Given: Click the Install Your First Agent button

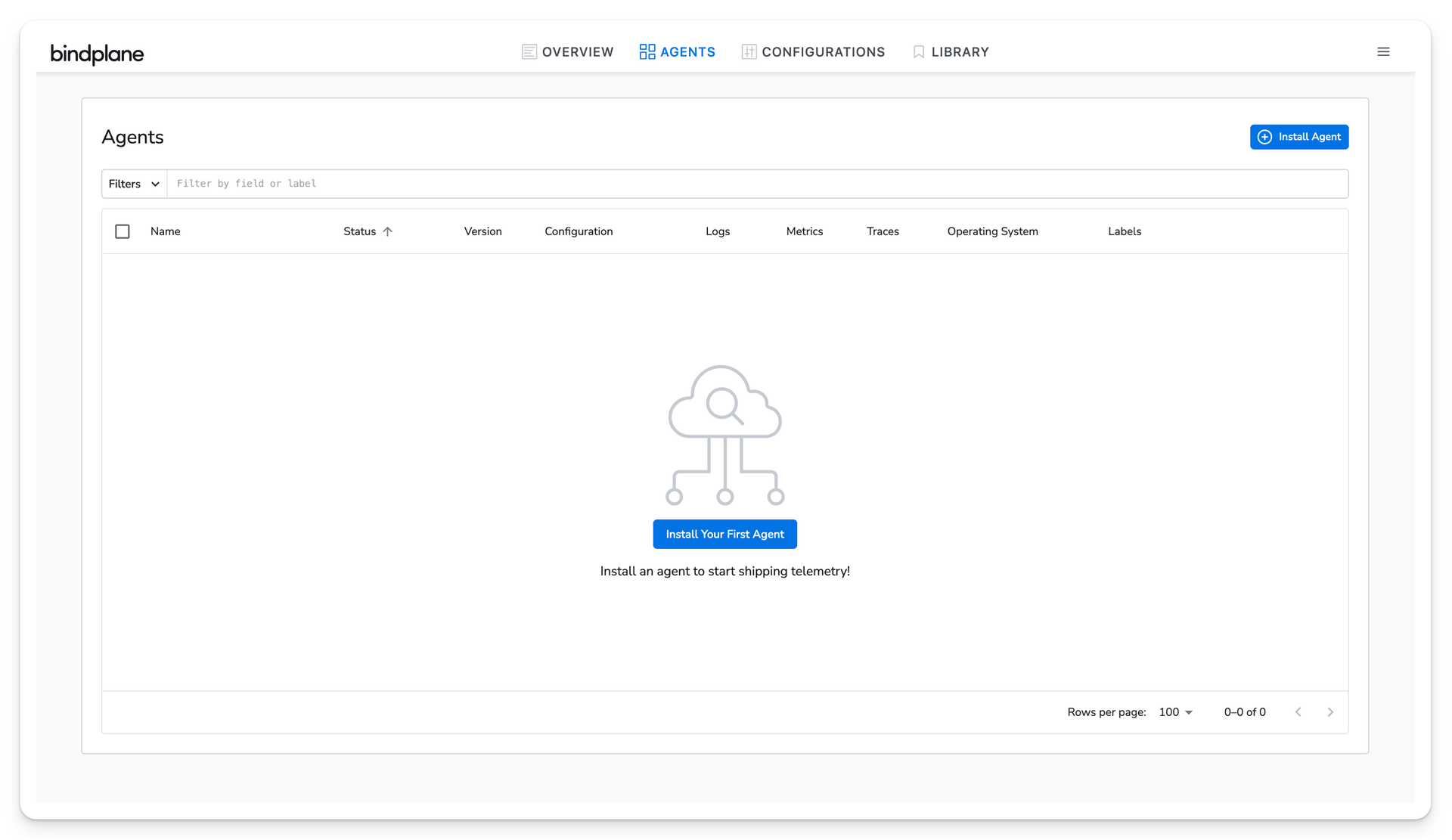Looking at the screenshot, I should pyautogui.click(x=725, y=533).
